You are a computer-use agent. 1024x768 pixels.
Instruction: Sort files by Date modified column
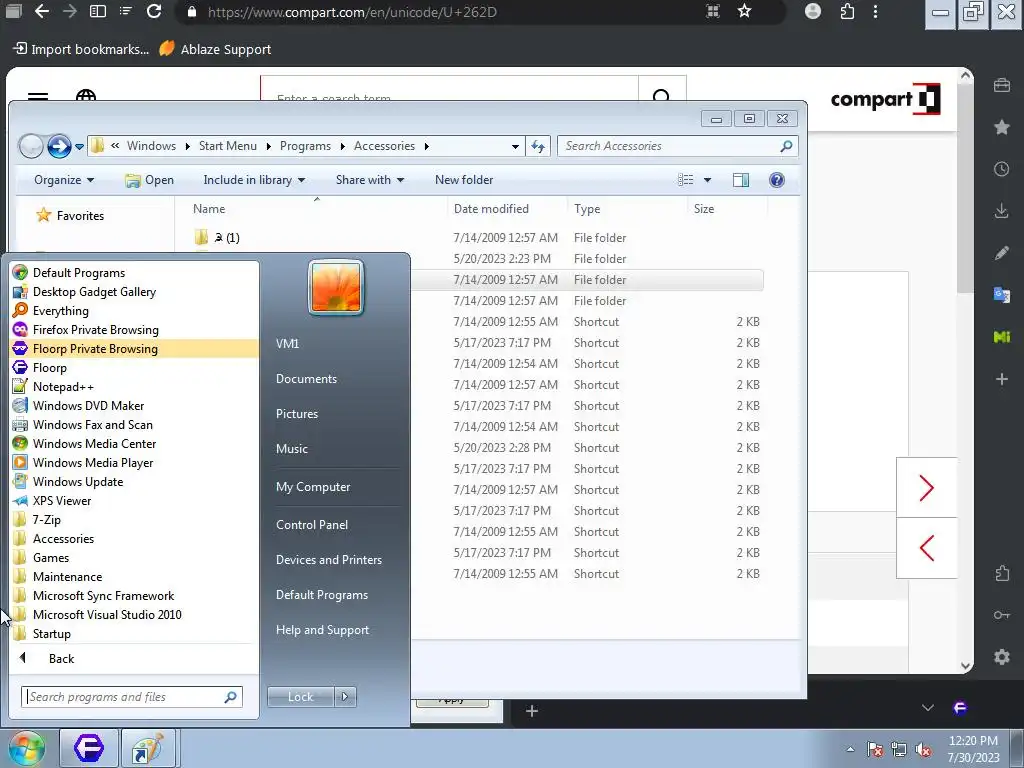click(491, 209)
